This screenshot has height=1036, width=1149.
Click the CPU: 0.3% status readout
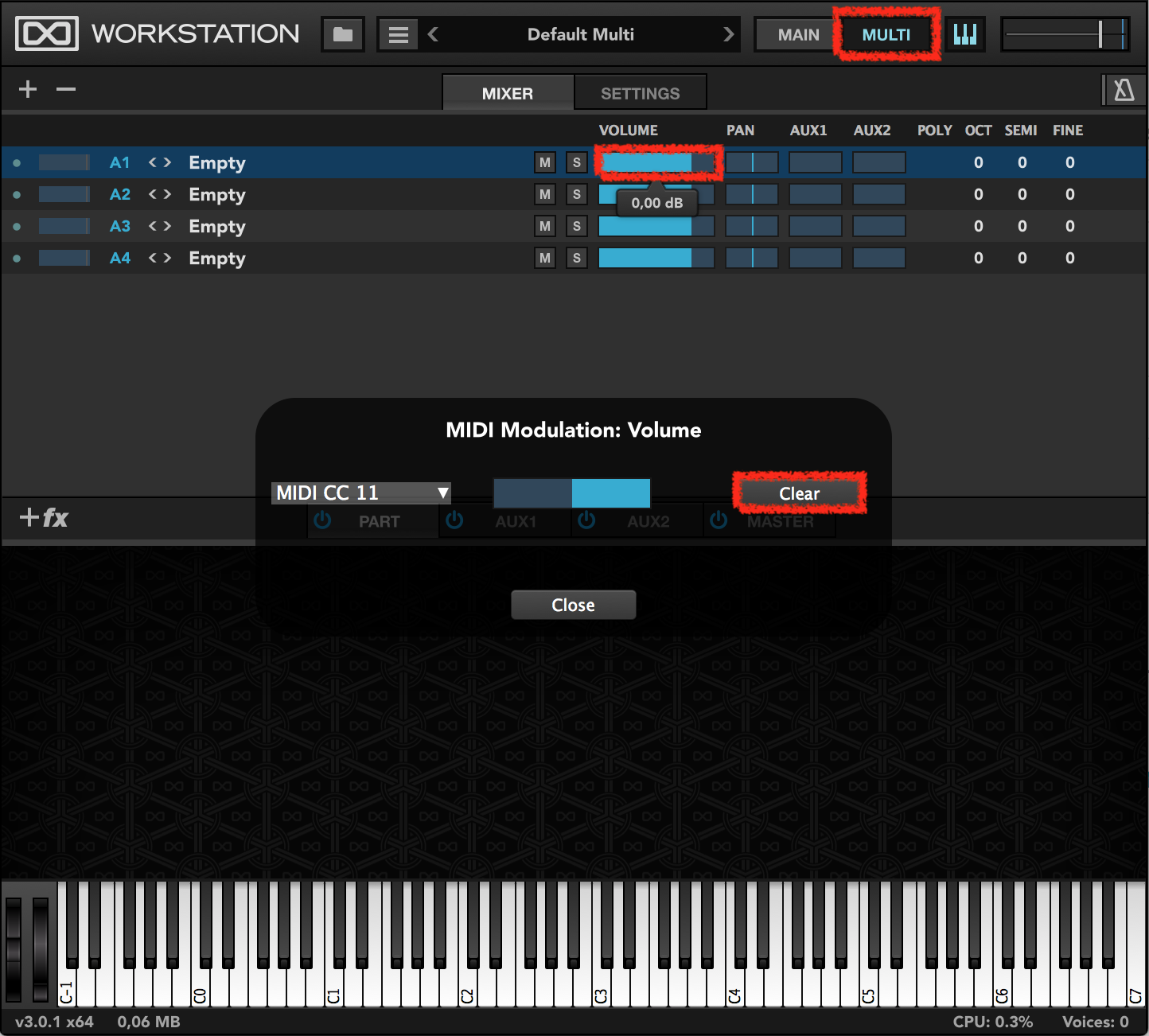pos(993,1022)
